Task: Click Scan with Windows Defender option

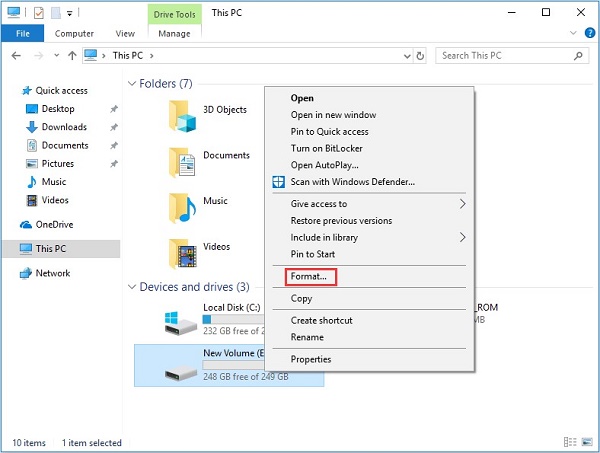Action: point(352,182)
